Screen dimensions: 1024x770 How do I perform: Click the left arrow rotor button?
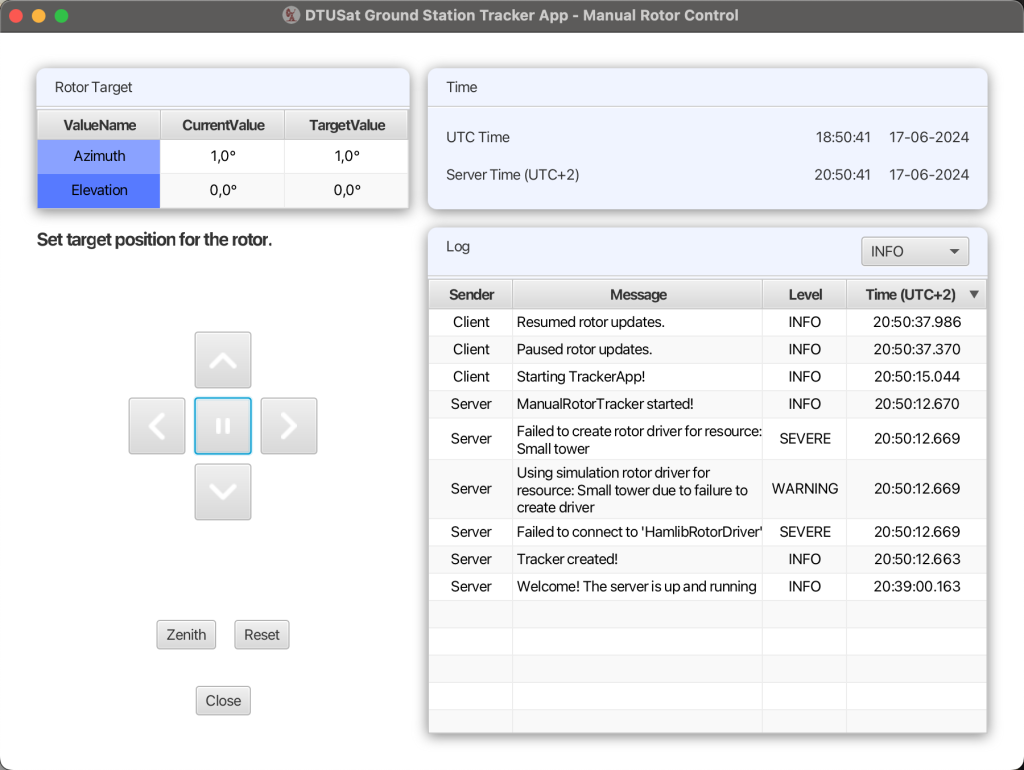click(157, 426)
